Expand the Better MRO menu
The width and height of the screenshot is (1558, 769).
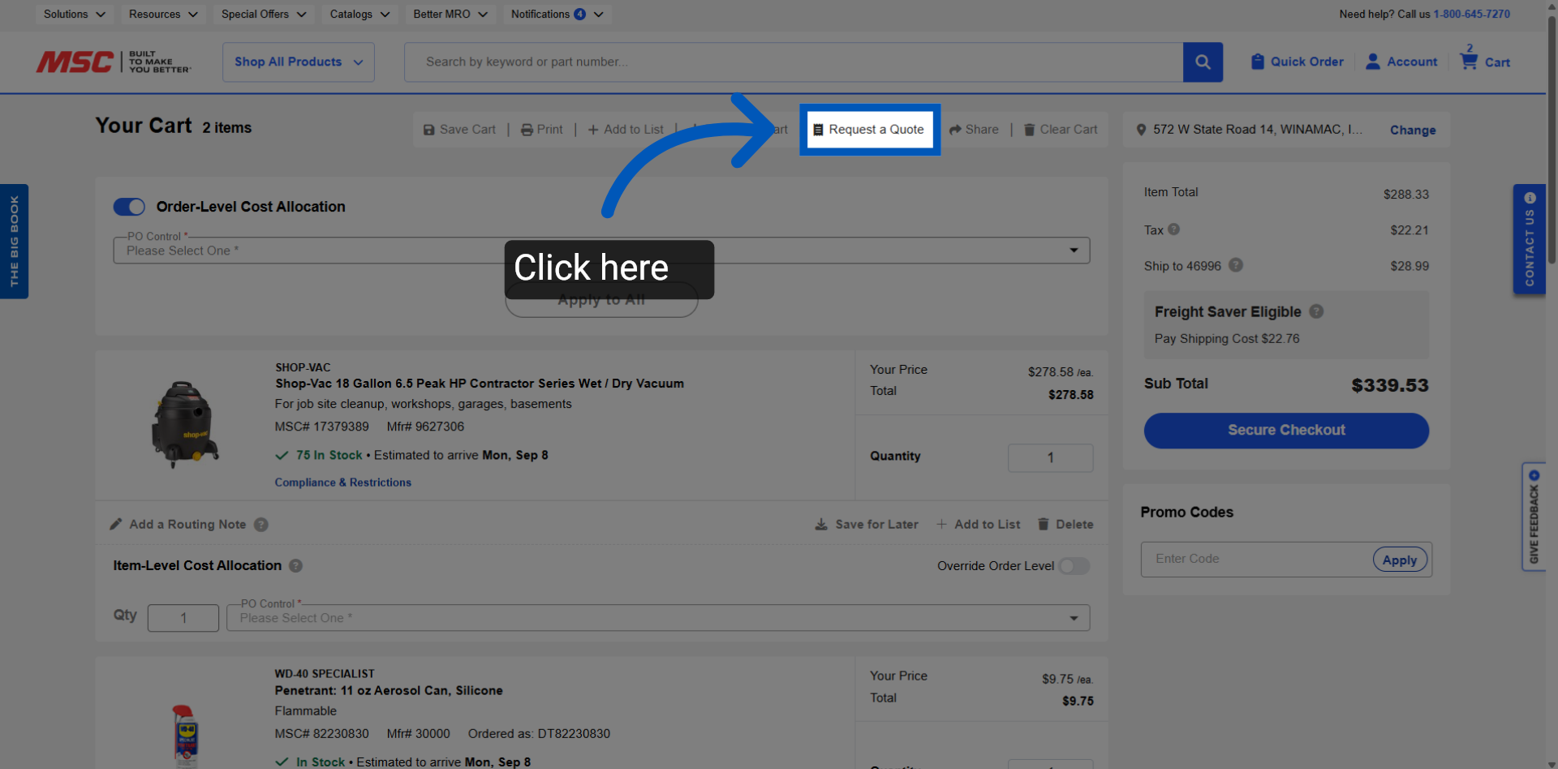coord(450,14)
